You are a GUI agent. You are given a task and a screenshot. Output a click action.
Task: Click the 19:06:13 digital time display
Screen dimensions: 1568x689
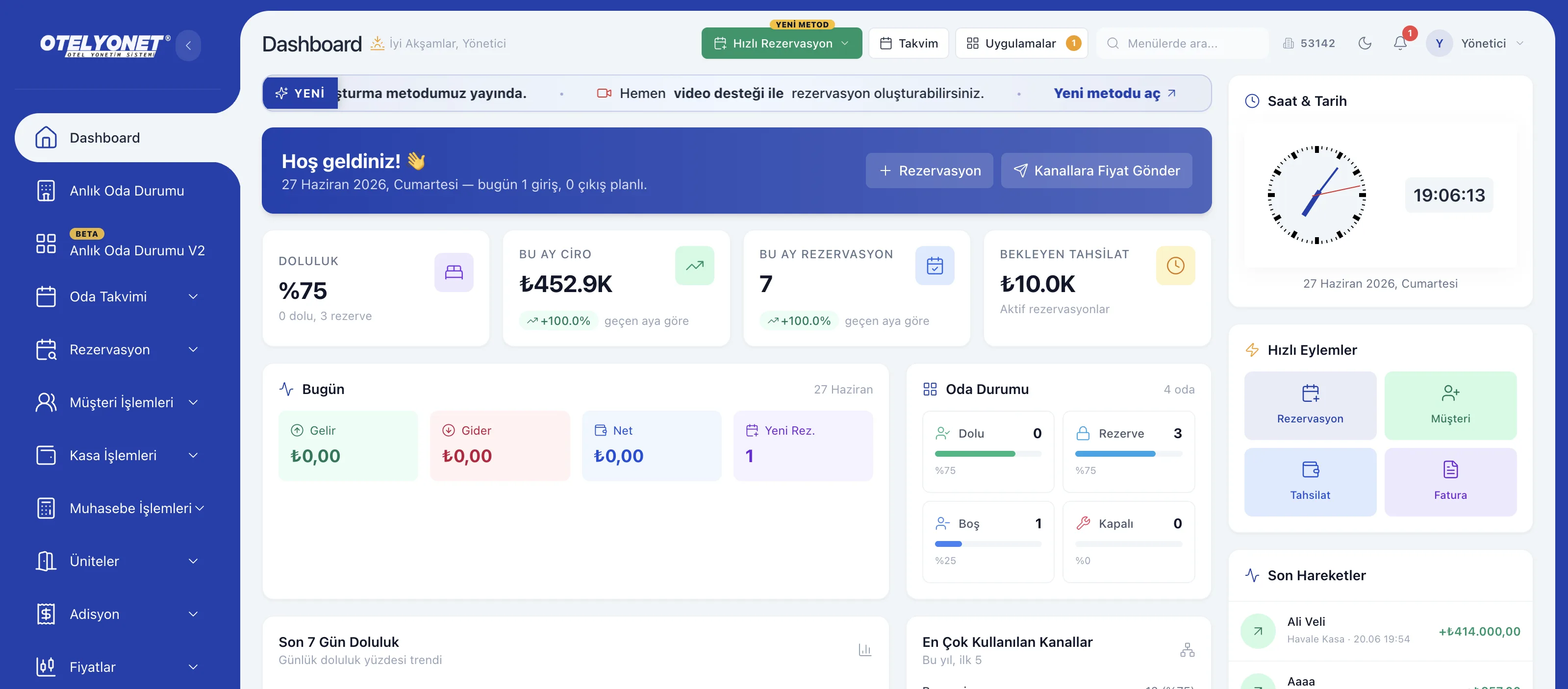coord(1449,195)
